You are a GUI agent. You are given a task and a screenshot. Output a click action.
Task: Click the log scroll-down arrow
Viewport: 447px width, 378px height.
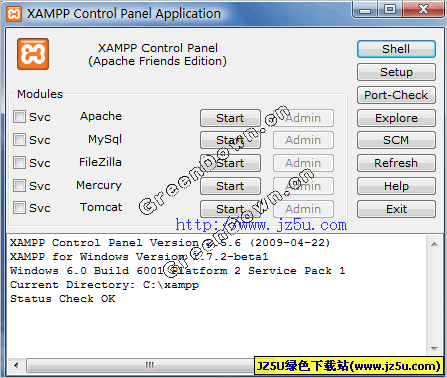pyautogui.click(x=434, y=349)
